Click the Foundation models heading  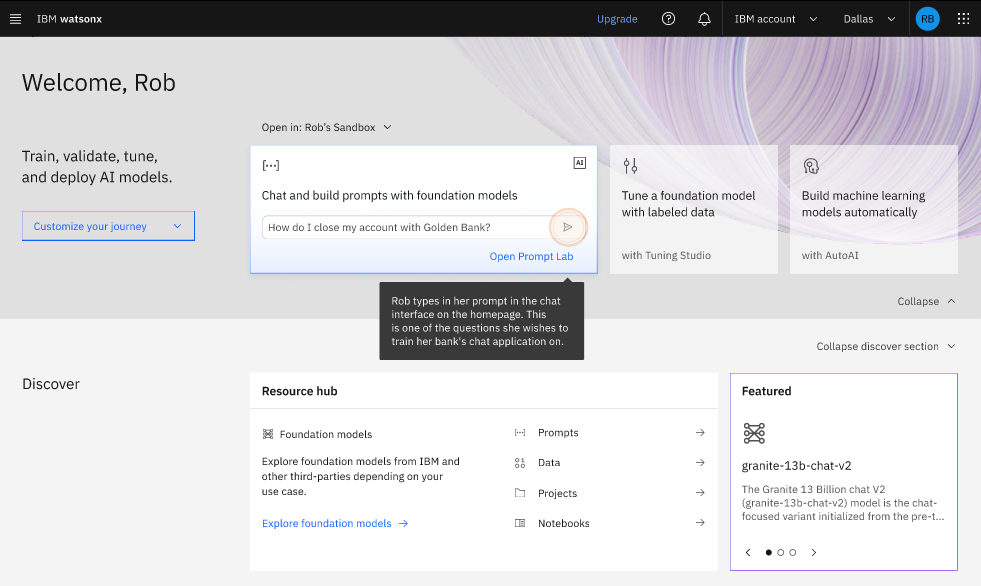coord(326,434)
